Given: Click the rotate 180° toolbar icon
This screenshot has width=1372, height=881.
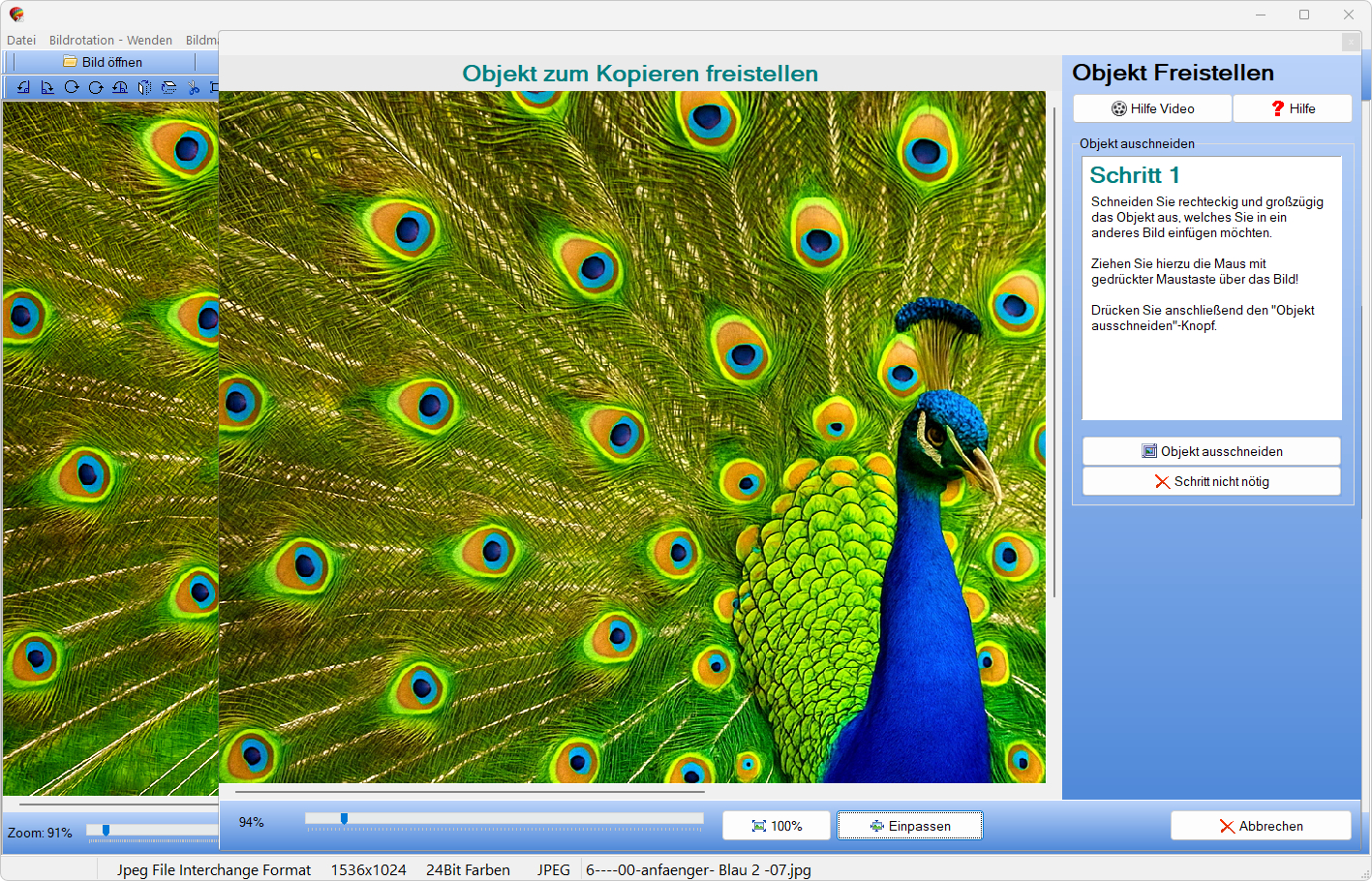Looking at the screenshot, I should click(x=120, y=87).
